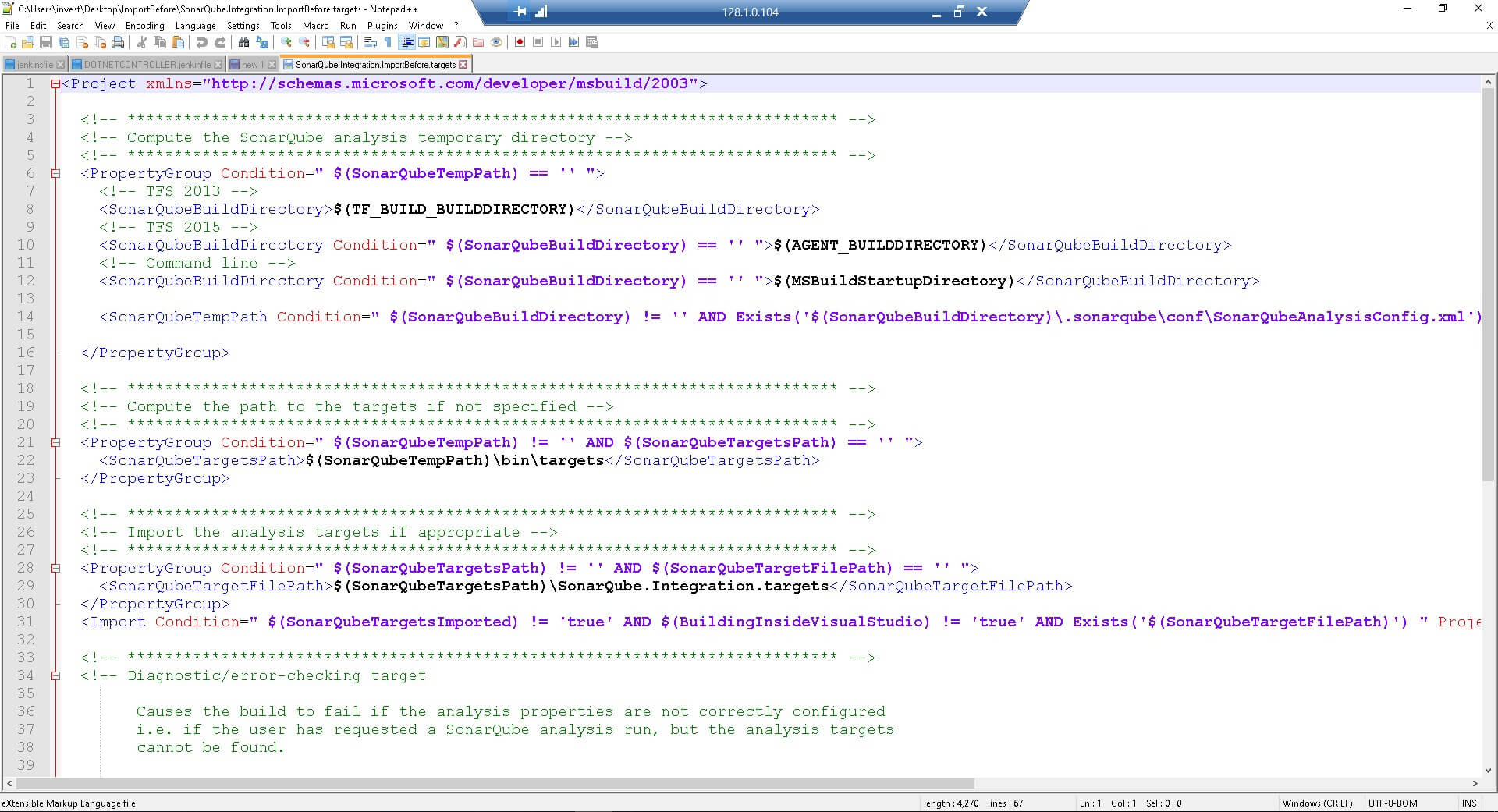This screenshot has width=1498, height=812.
Task: Close the current document via the toolbar
Action: tap(82, 42)
